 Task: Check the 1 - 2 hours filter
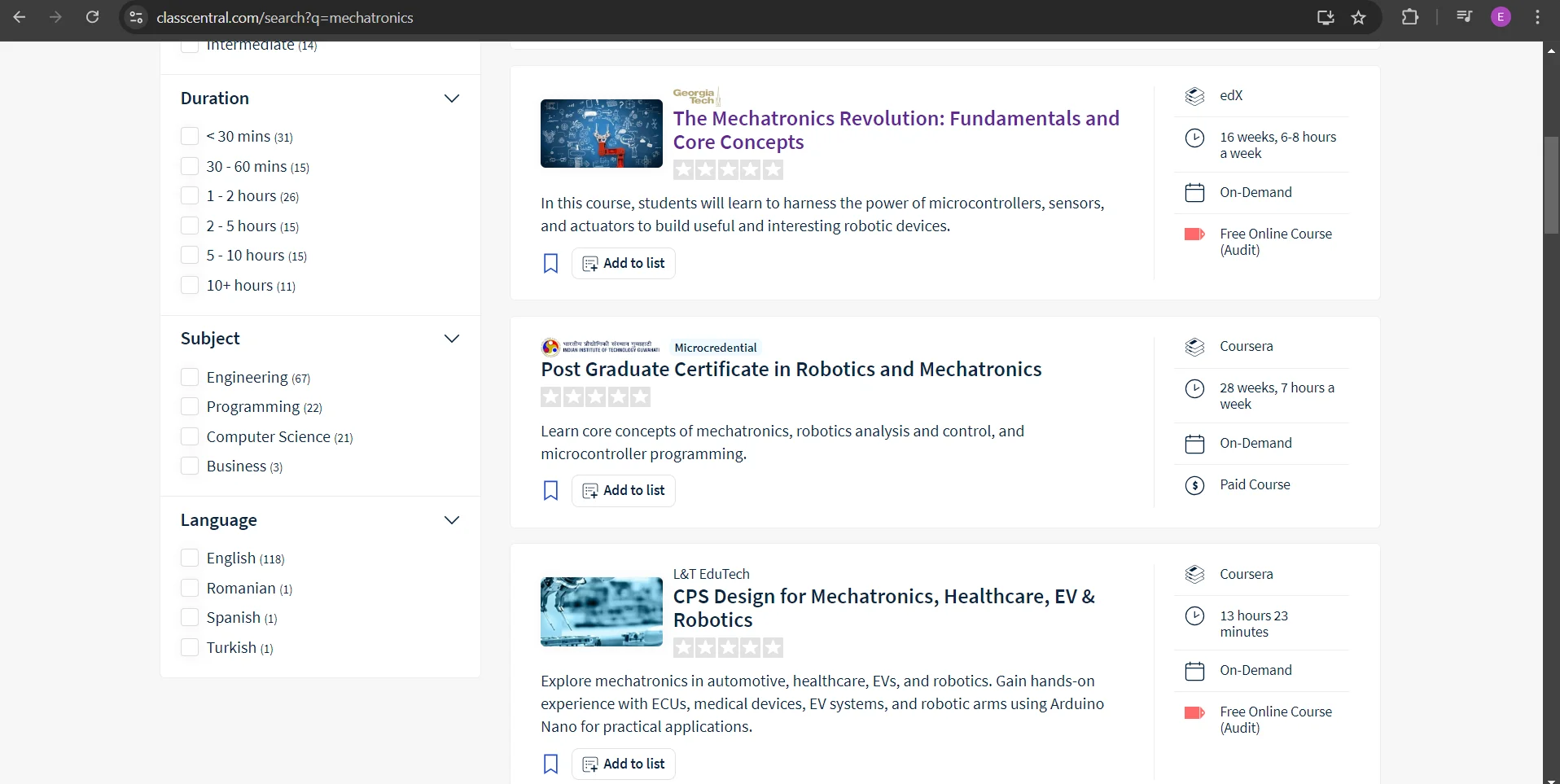(190, 195)
